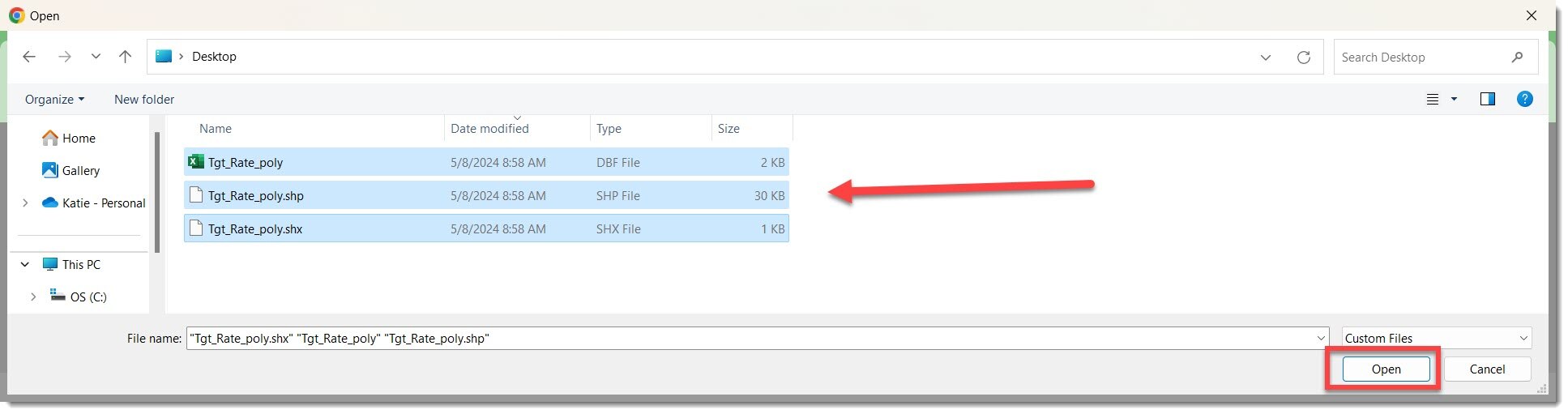Sort files by the Date modified column
Viewport: 1568px width, 414px height.
[489, 129]
